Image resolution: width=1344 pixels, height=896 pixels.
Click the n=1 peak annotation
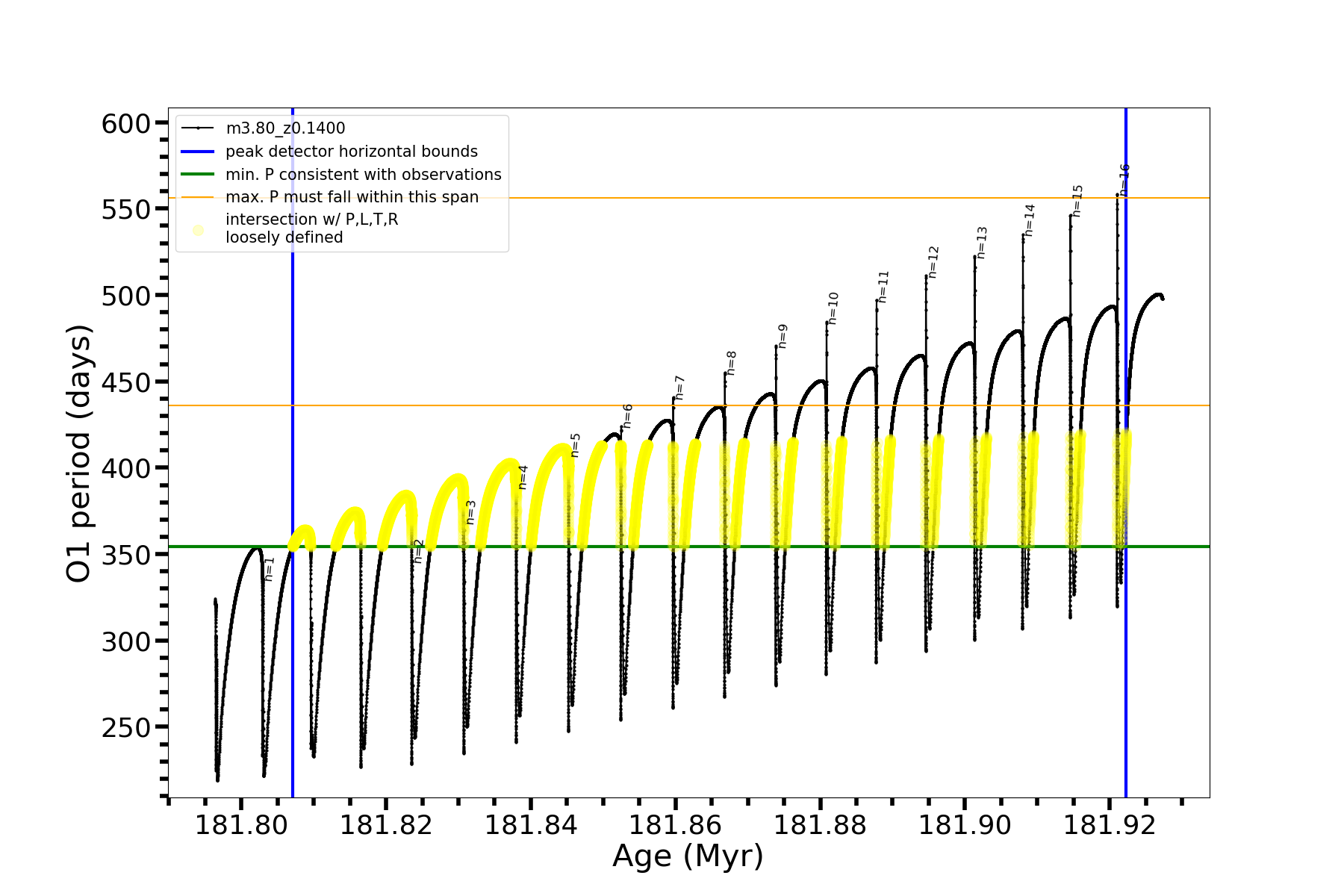tap(270, 569)
